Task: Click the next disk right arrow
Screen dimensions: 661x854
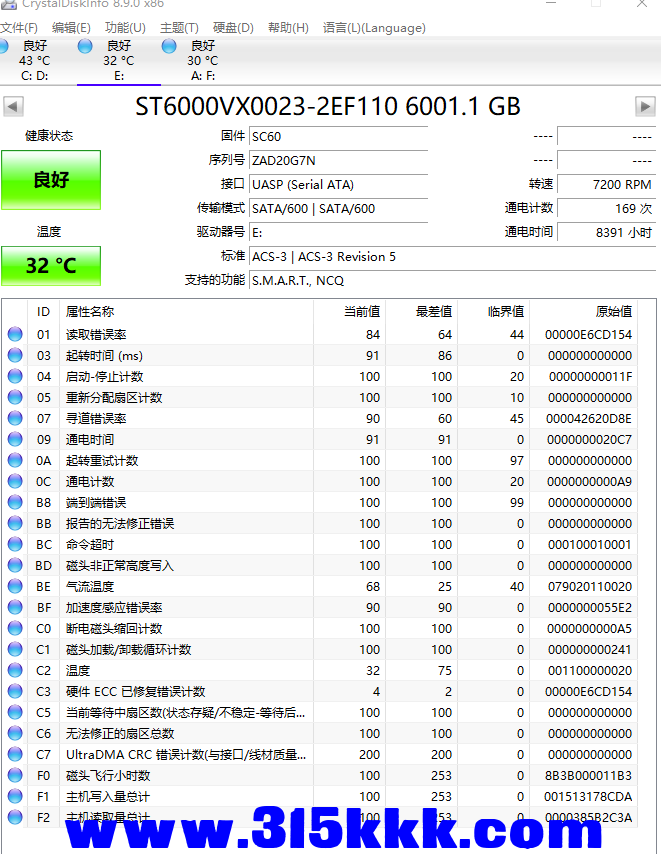Action: [645, 106]
